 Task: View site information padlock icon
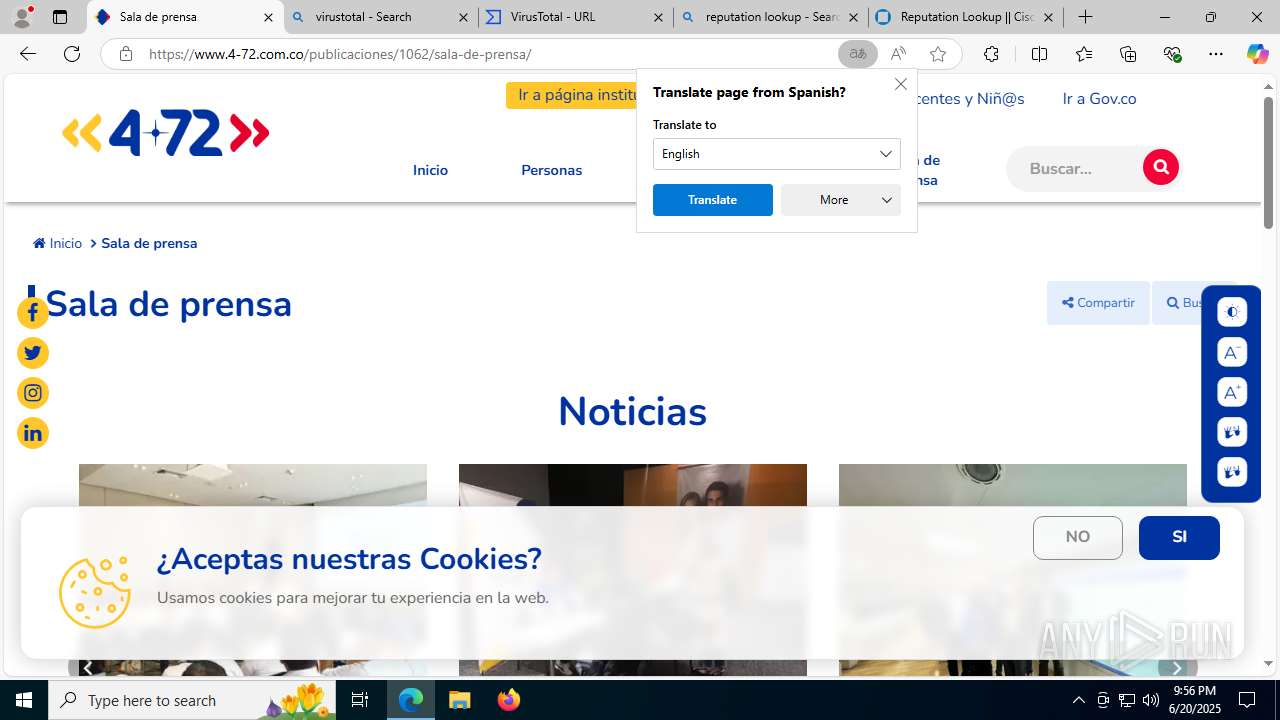coord(125,54)
